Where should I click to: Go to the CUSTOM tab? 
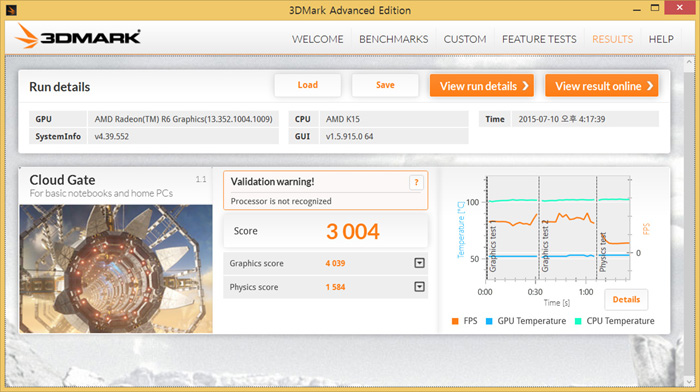click(465, 39)
